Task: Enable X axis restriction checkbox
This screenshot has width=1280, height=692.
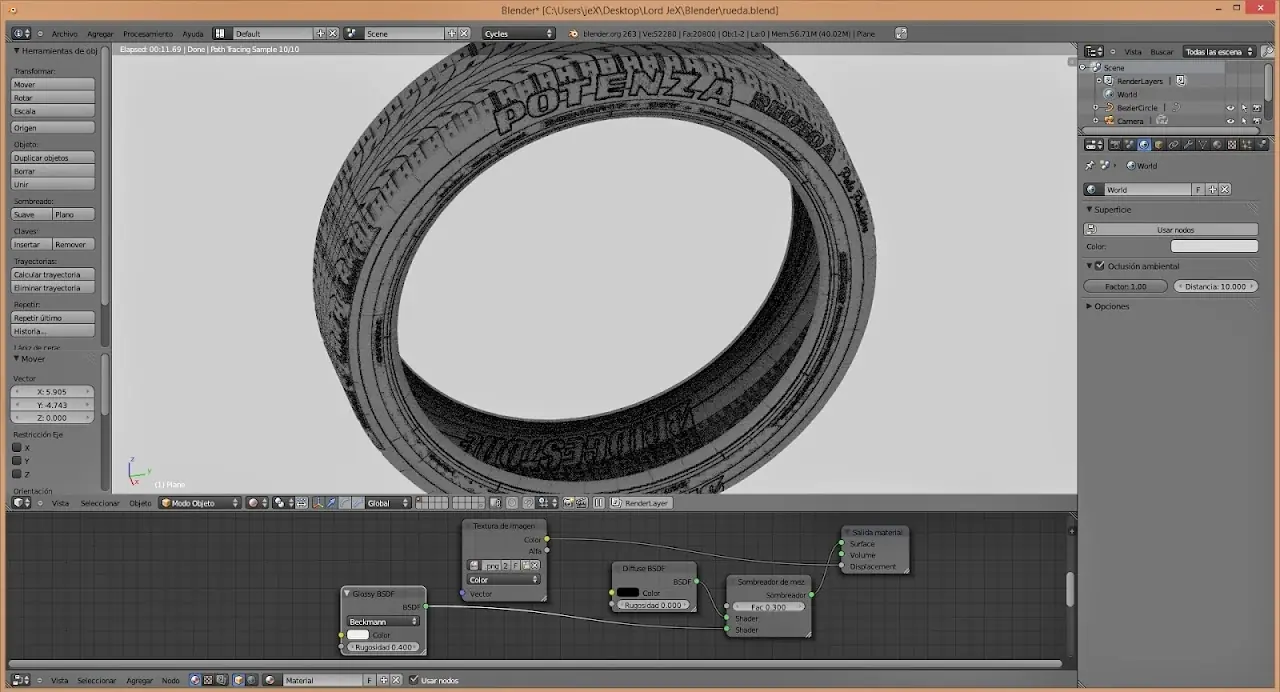Action: tap(16, 448)
